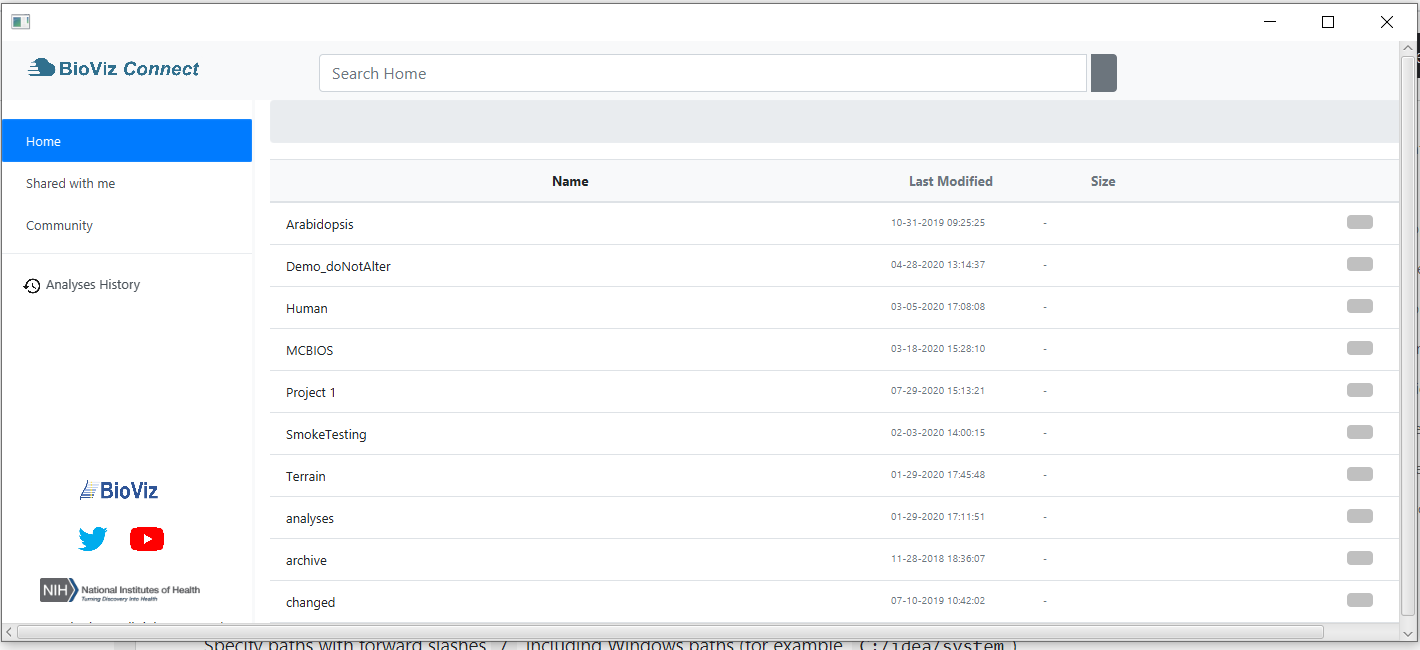Open the Demo_doNotAlter folder
The height and width of the screenshot is (650, 1420).
click(338, 267)
